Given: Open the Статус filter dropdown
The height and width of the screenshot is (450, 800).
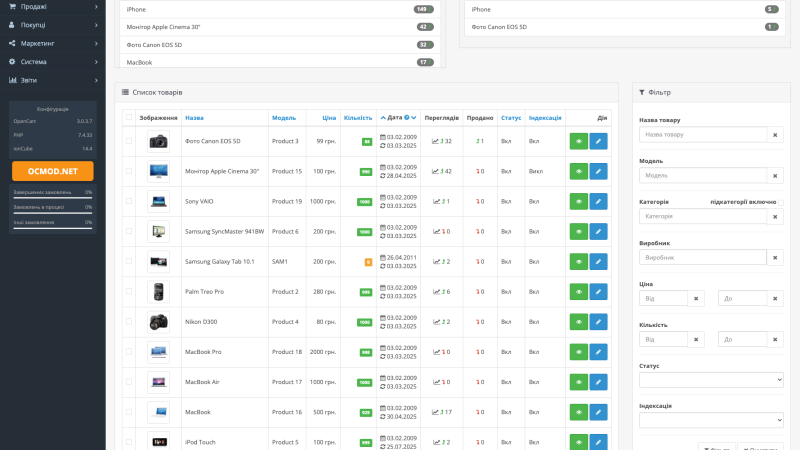Looking at the screenshot, I should (711, 380).
